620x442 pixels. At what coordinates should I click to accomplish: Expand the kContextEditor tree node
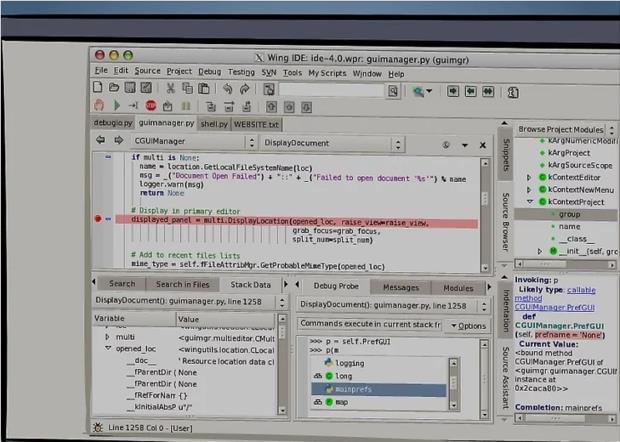tap(529, 178)
